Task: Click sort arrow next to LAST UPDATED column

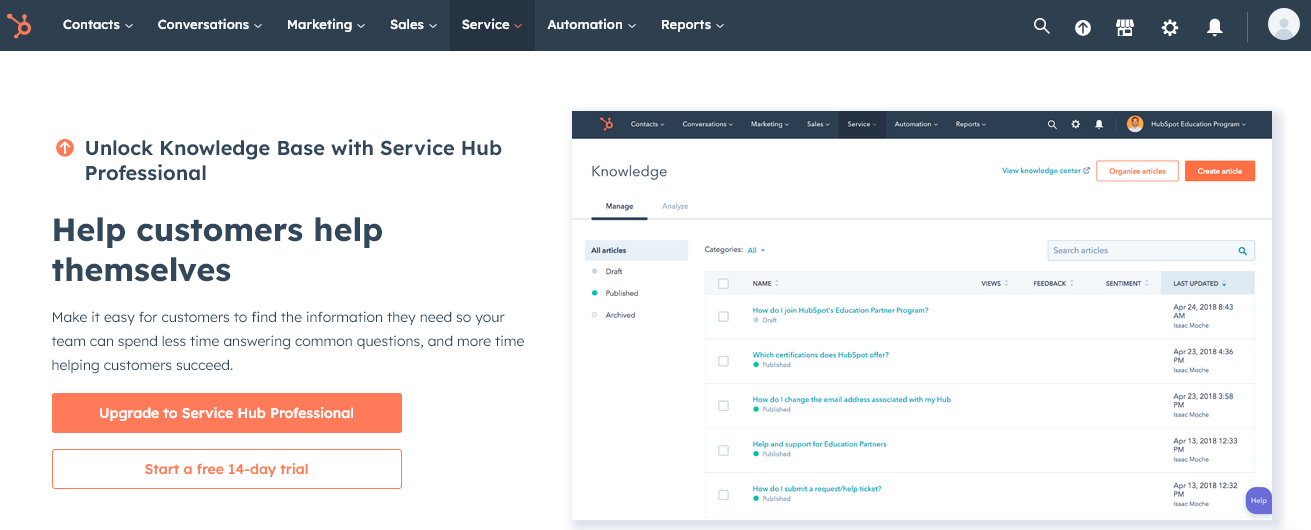Action: 1224,284
